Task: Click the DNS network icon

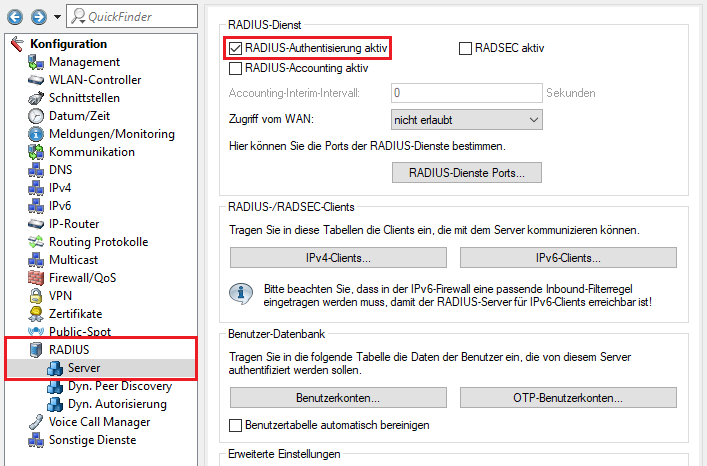Action: pyautogui.click(x=36, y=170)
